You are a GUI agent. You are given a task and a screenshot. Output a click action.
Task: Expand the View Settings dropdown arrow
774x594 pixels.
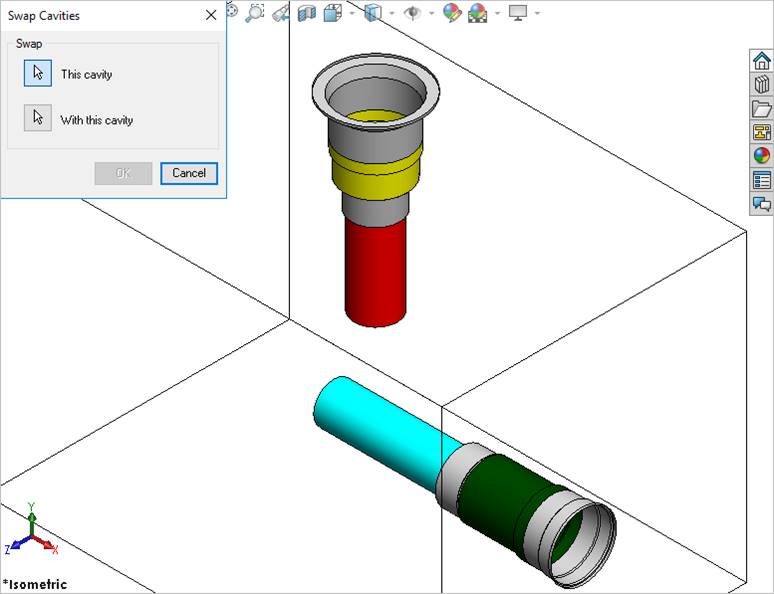pos(537,13)
